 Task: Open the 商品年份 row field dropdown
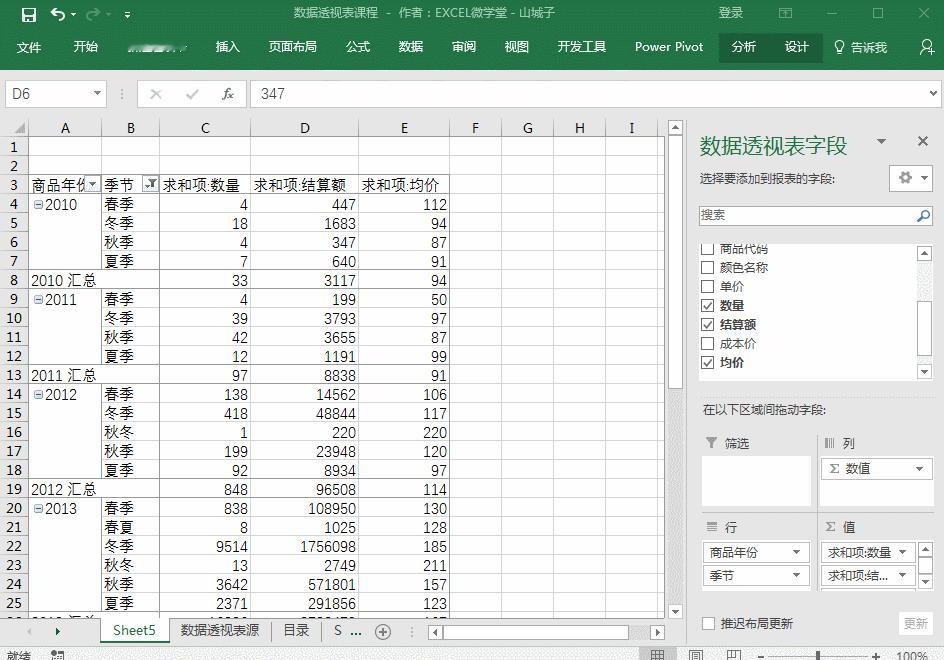click(796, 552)
